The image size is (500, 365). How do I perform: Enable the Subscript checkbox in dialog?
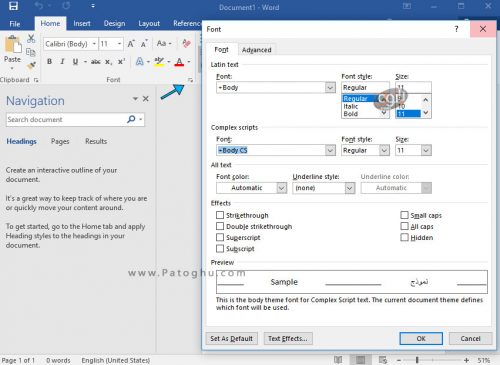coord(220,248)
